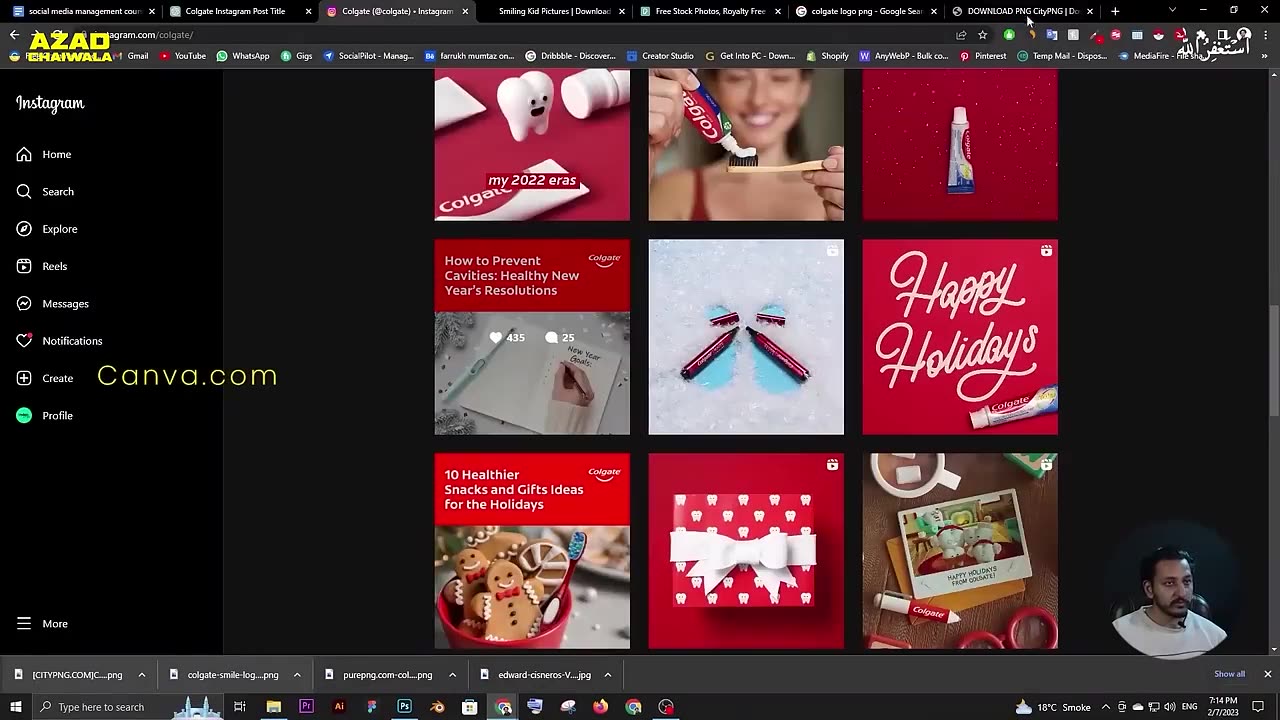Open Creator Studio bookmark

pyautogui.click(x=661, y=56)
